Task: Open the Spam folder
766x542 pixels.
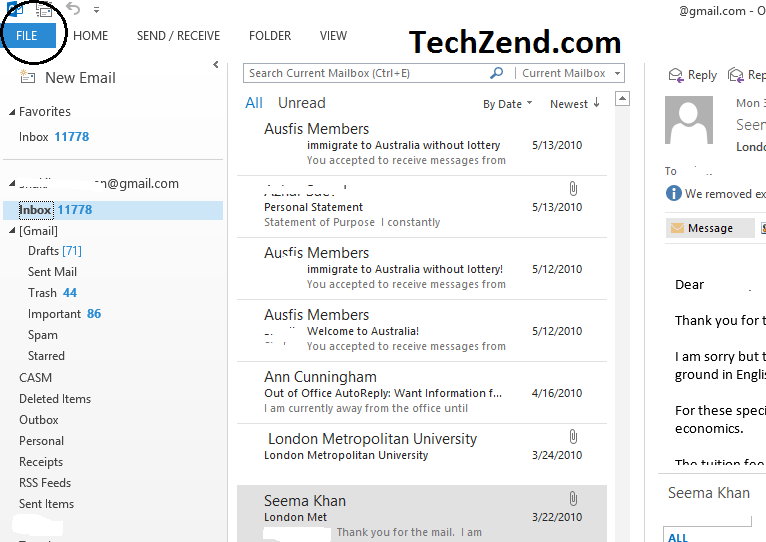Action: click(x=43, y=335)
